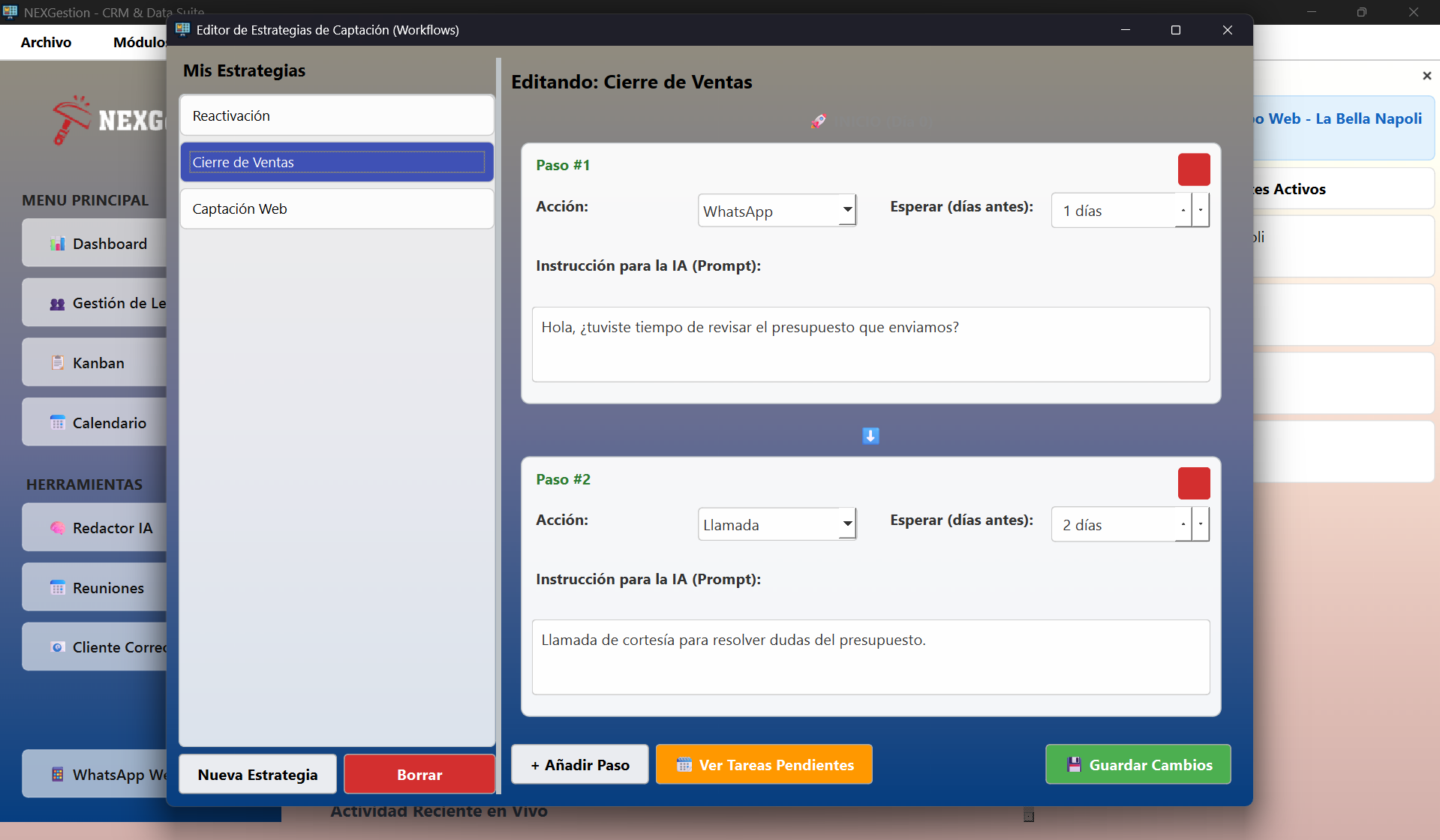Screen dimensions: 1440x840
Task: Click the red delete button on Paso #2
Action: point(1193,484)
